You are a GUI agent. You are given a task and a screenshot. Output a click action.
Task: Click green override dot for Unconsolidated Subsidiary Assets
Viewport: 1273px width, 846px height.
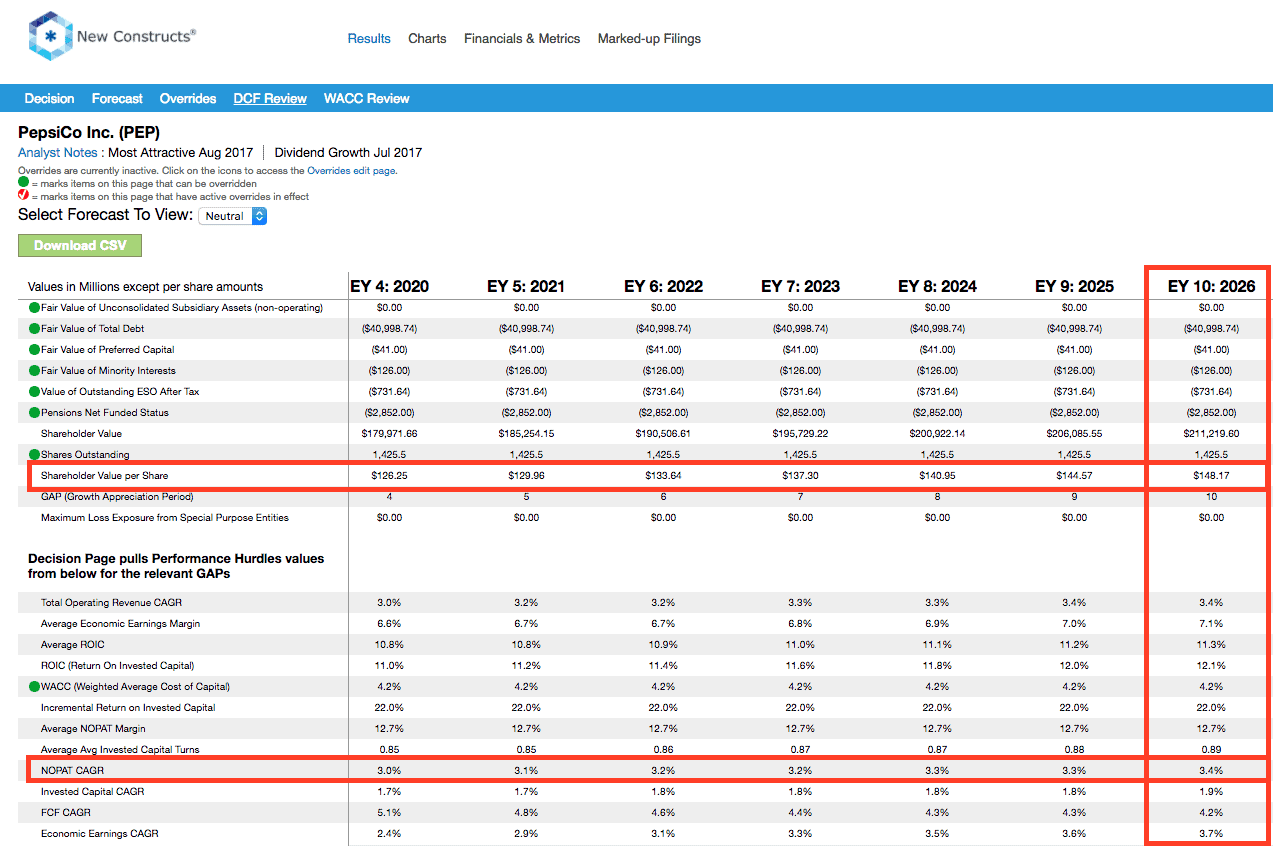(34, 307)
